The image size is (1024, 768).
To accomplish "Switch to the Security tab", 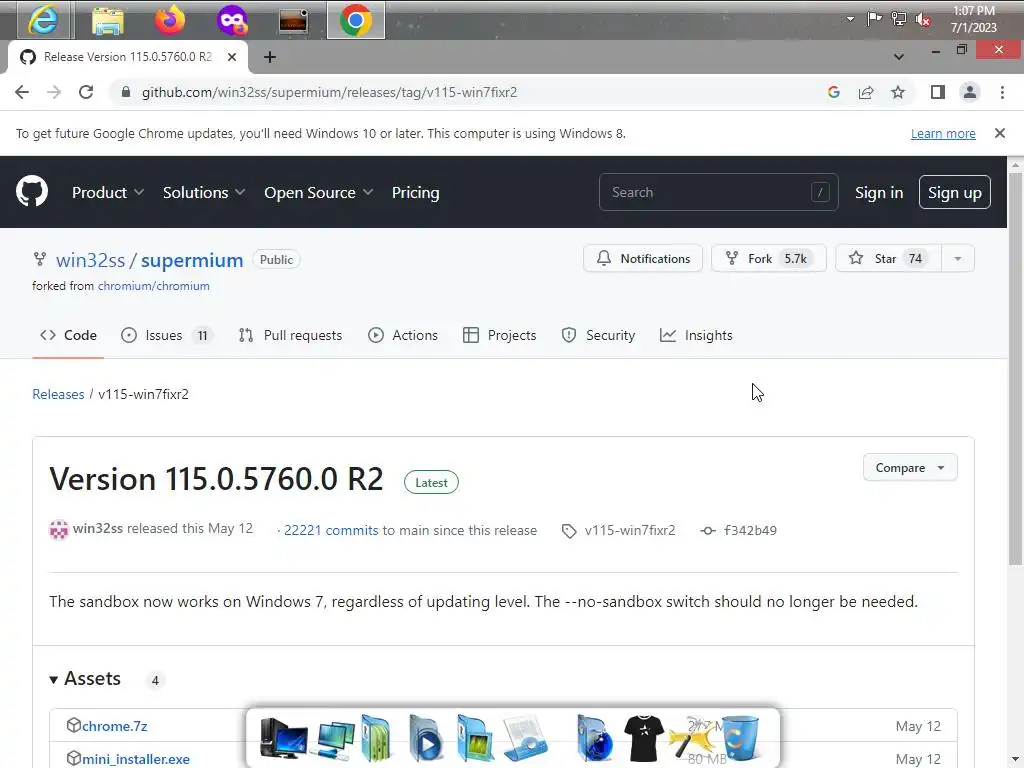I will point(598,335).
